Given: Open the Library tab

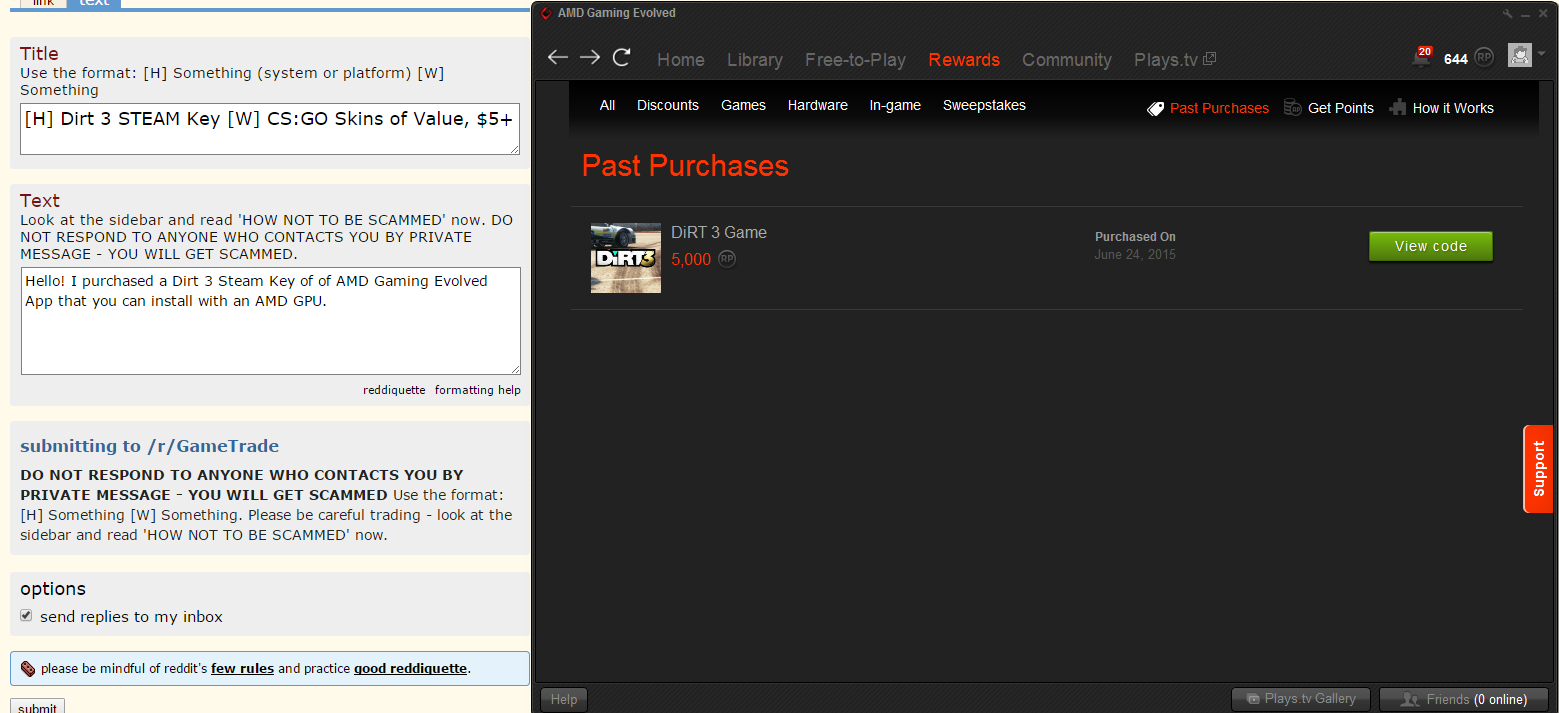Looking at the screenshot, I should tap(755, 60).
